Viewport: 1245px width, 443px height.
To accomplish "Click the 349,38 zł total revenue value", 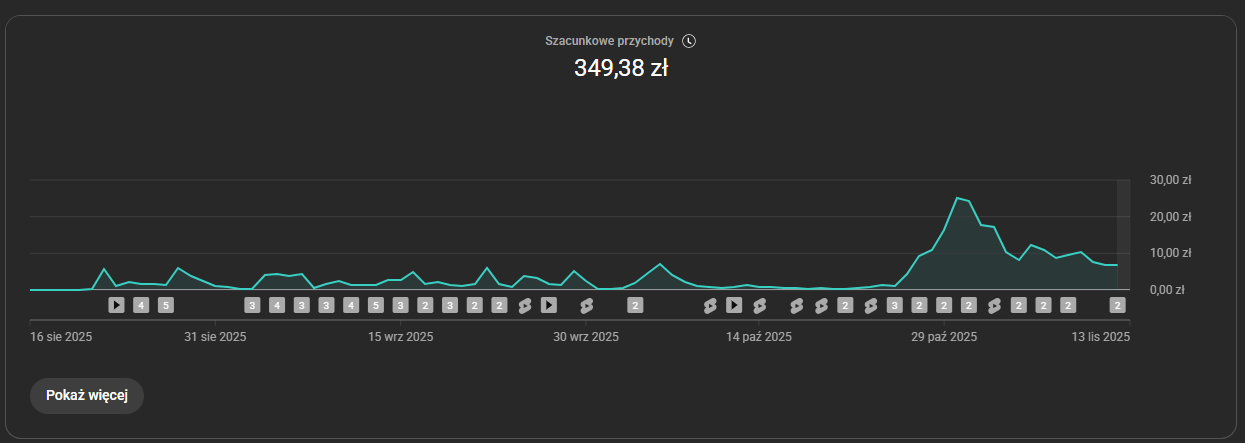I will (x=621, y=69).
